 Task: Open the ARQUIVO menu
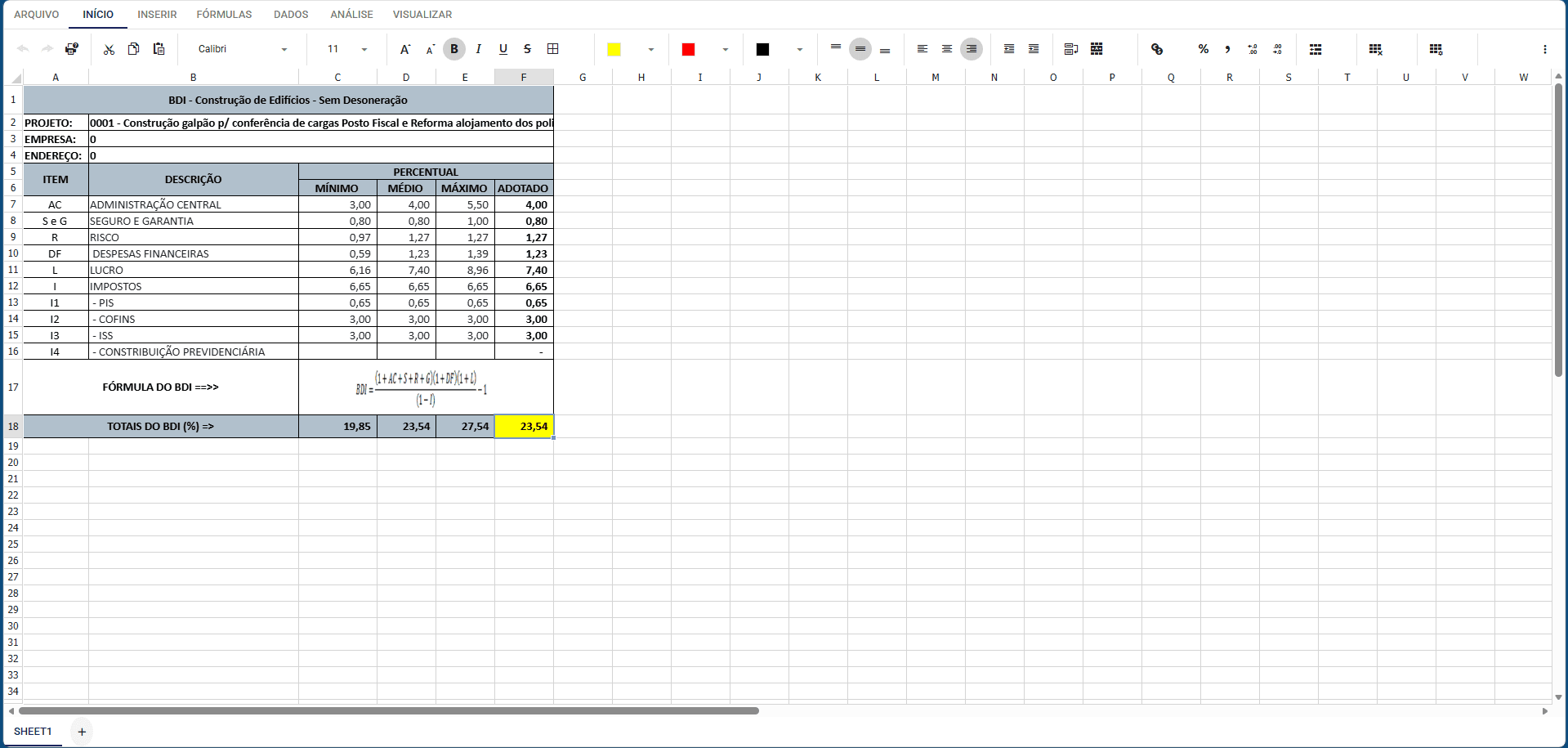coord(37,15)
